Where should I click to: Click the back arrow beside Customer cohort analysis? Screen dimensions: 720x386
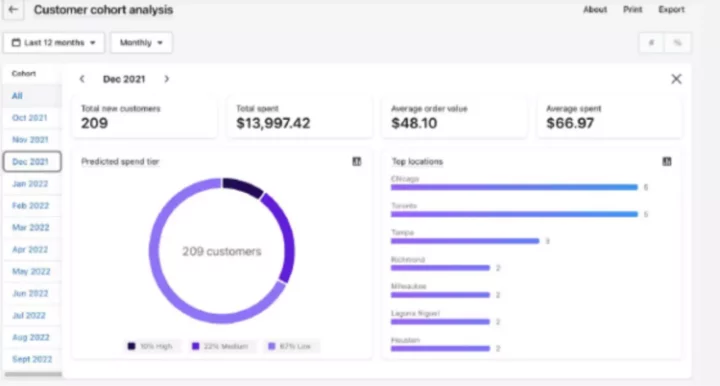13,9
